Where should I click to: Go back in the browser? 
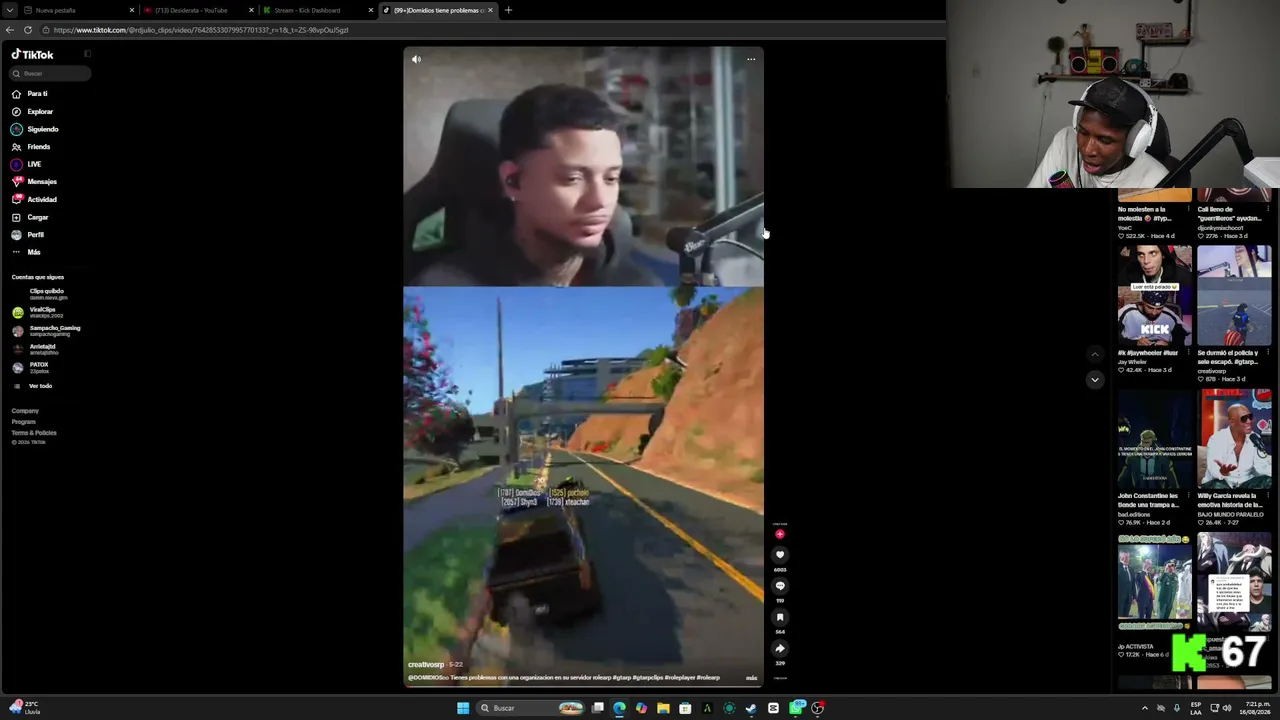tap(10, 30)
